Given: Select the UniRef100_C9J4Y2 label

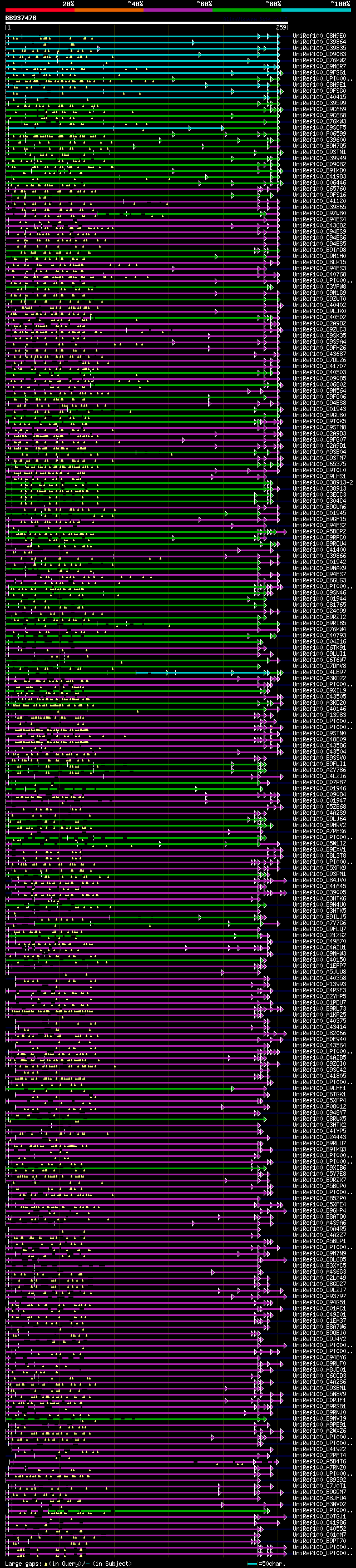Looking at the screenshot, I should coord(319,1338).
